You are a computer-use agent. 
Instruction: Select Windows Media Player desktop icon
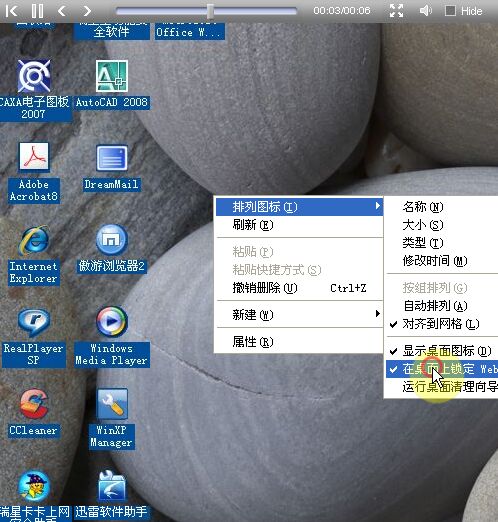[112, 322]
